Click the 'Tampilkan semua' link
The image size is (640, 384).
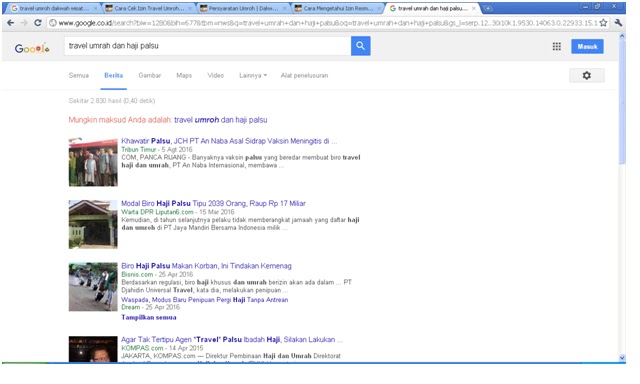149,317
